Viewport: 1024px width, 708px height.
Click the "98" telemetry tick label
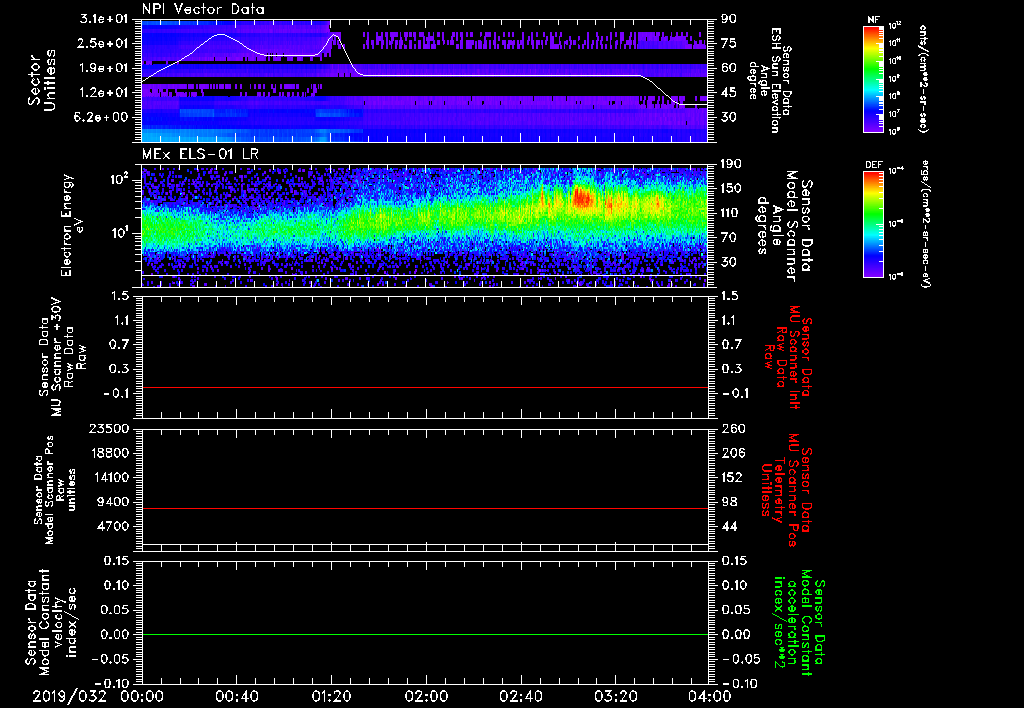(x=728, y=502)
